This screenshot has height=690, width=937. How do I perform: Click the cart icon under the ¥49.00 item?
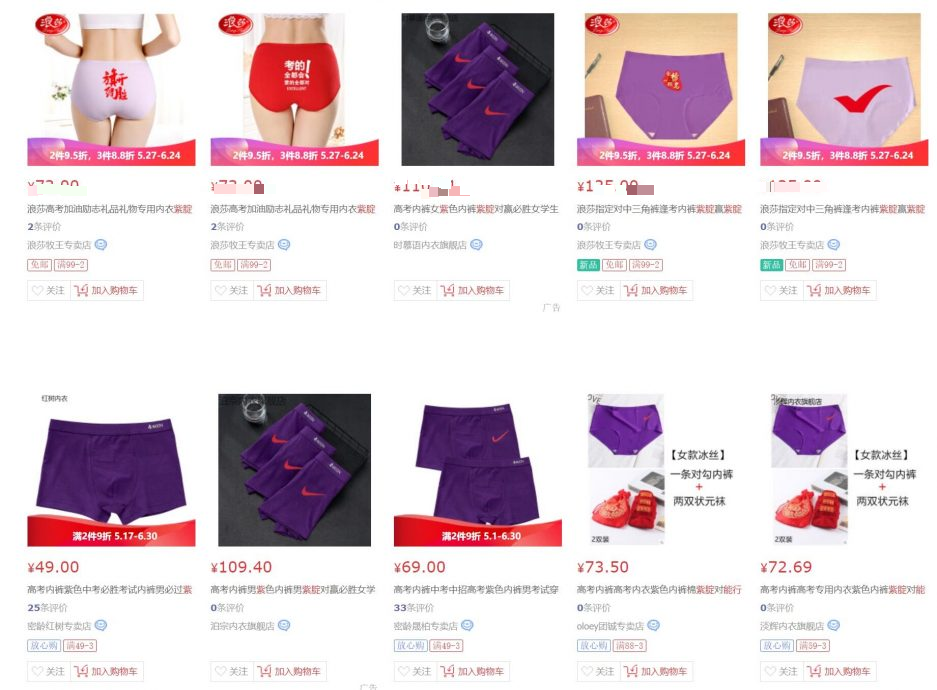click(x=81, y=671)
